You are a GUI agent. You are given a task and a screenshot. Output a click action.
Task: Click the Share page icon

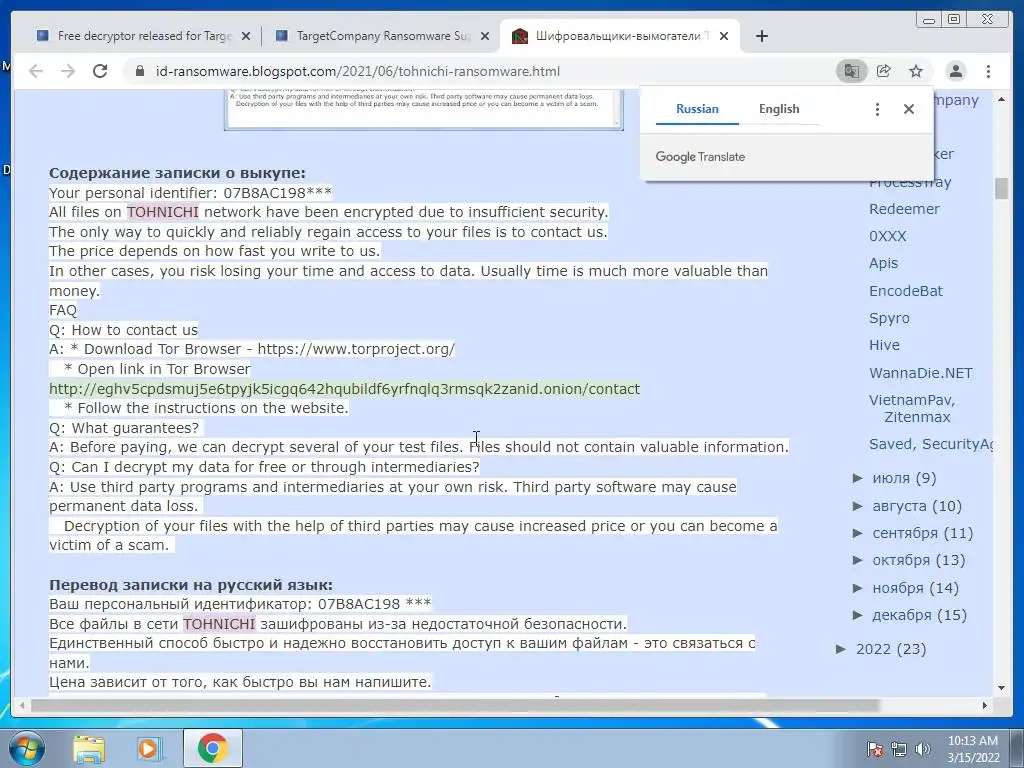click(884, 71)
